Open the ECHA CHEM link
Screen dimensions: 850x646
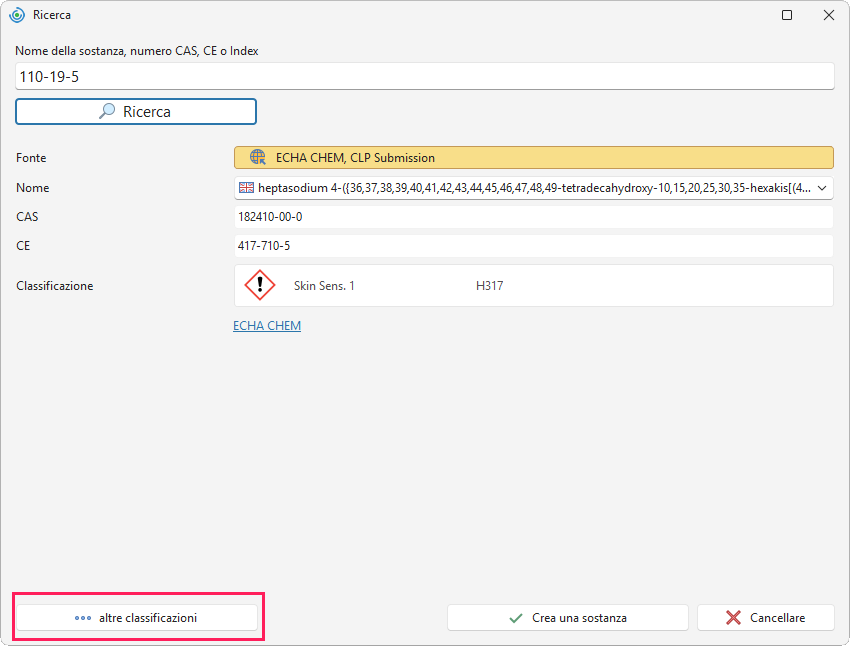pyautogui.click(x=267, y=326)
